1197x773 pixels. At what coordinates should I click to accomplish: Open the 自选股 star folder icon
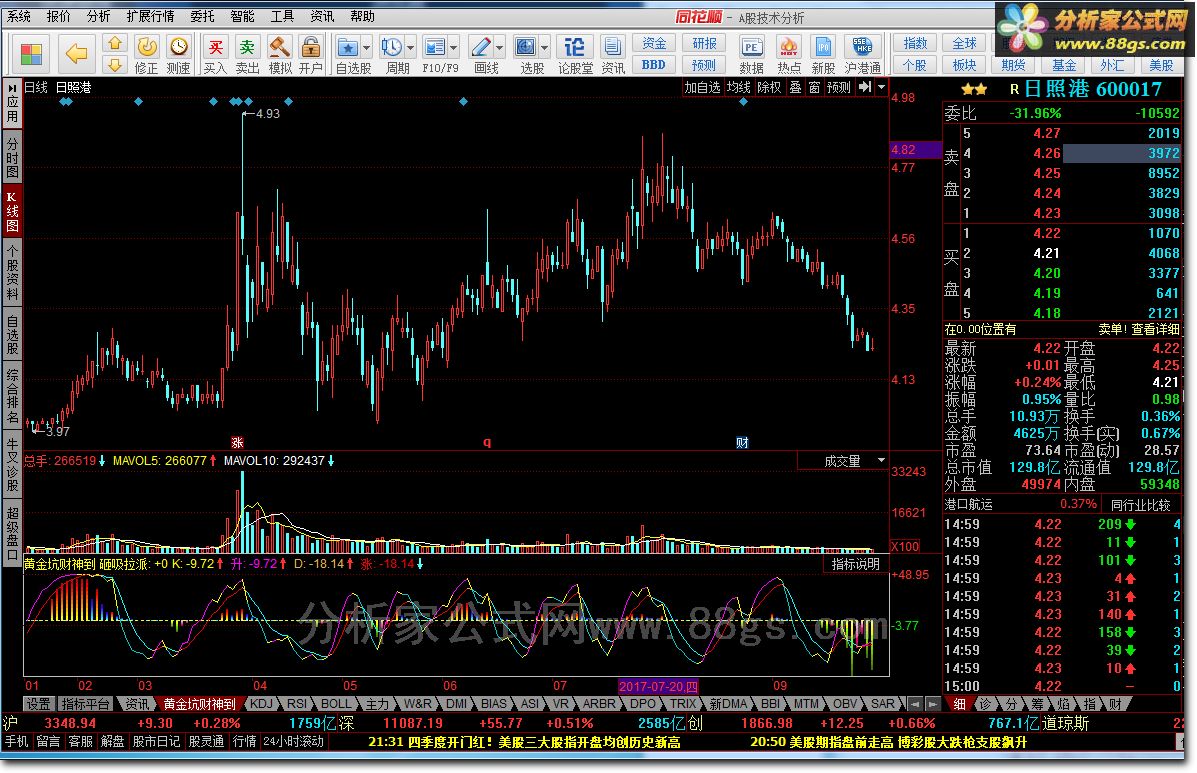click(x=348, y=47)
